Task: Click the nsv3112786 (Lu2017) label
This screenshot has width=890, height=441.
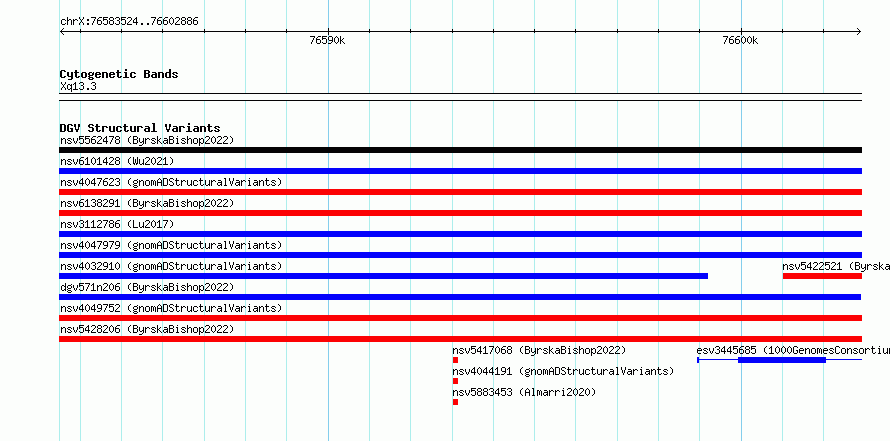Action: (x=117, y=224)
